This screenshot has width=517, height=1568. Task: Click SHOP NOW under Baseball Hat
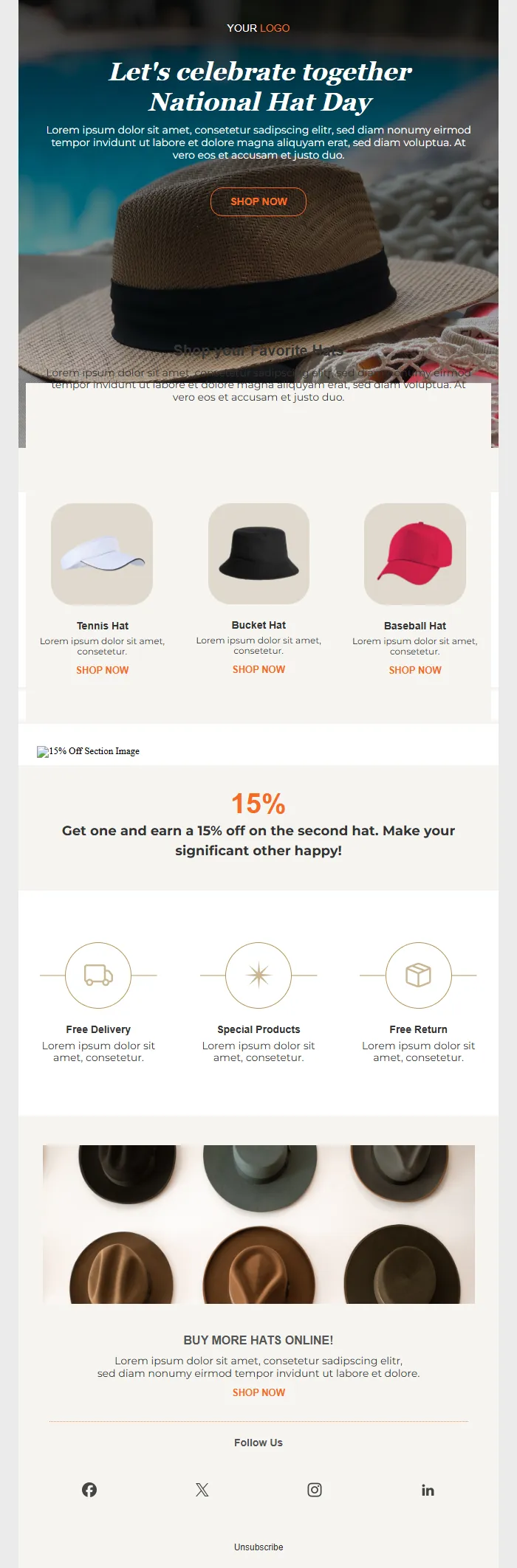pos(415,670)
